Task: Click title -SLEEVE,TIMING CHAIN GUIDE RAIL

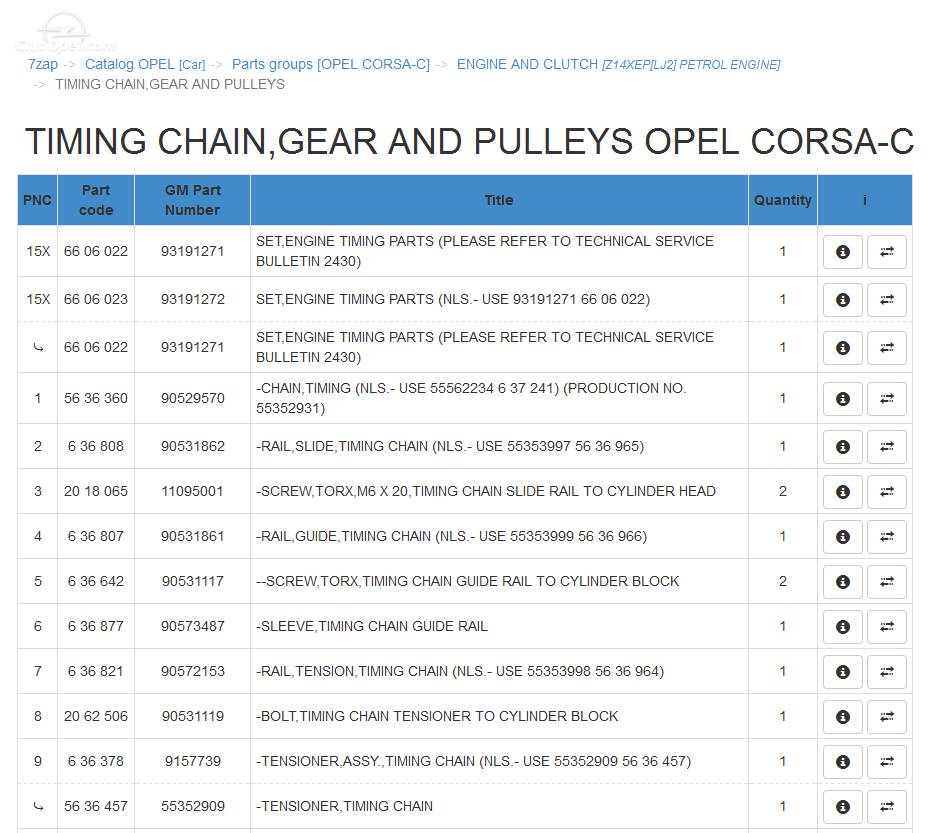Action: pos(372,626)
